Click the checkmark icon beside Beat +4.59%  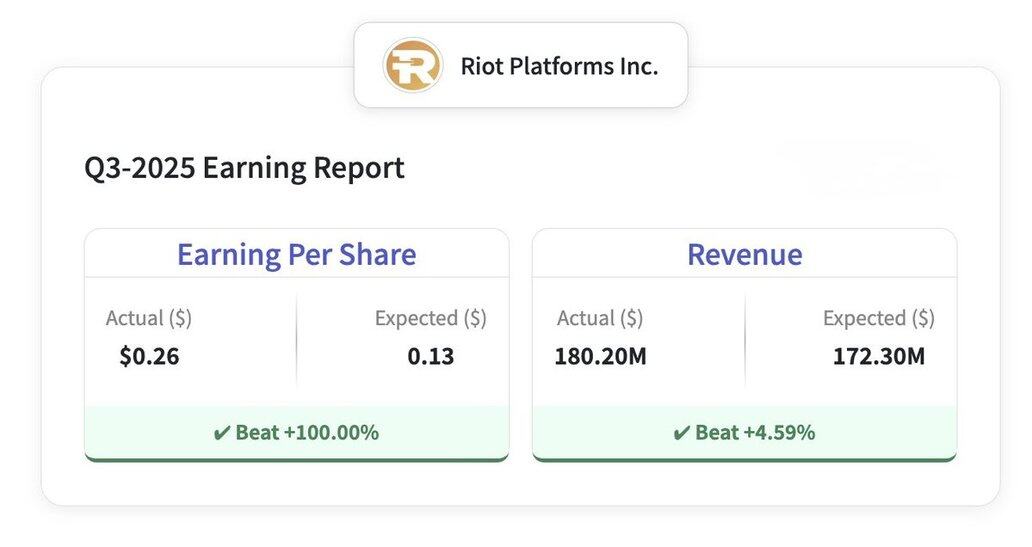point(682,433)
